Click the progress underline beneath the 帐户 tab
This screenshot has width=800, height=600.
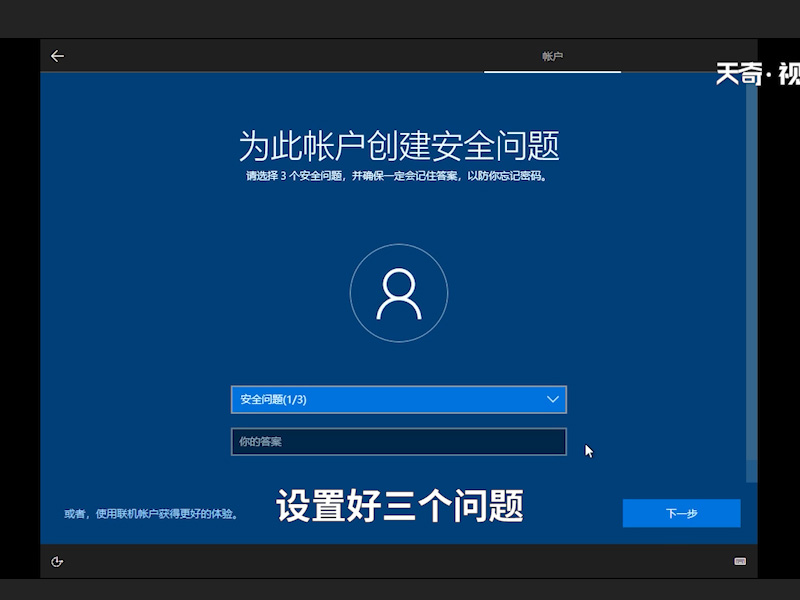tap(552, 70)
